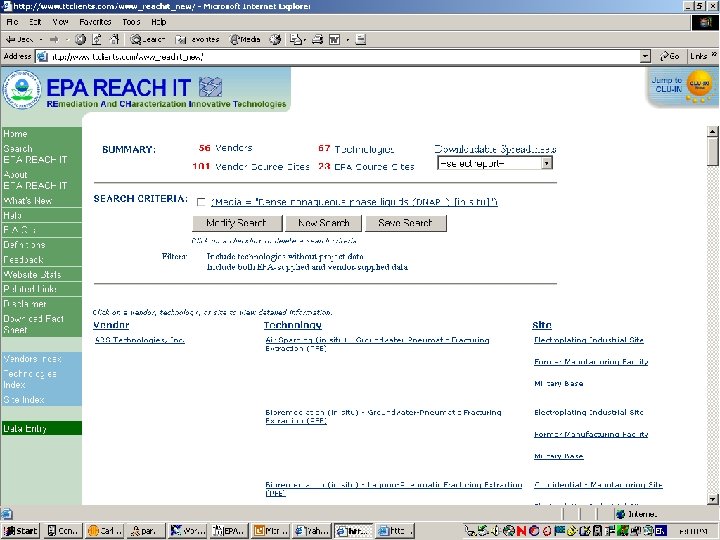Click the Windows Start button
This screenshot has width=720, height=540.
point(21,531)
